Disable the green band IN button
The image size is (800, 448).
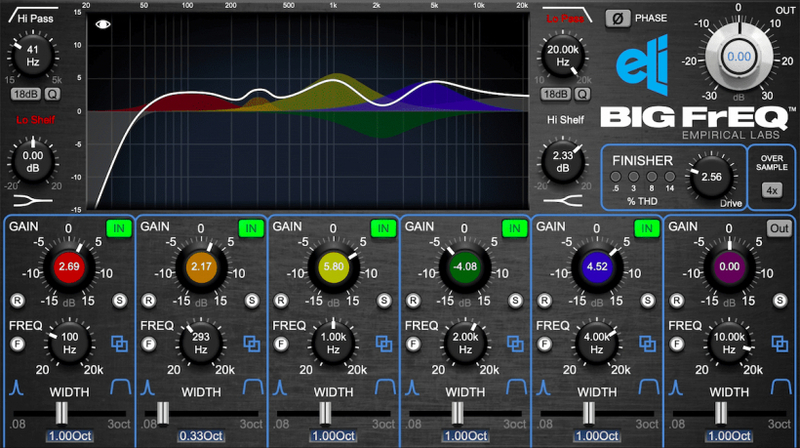[514, 228]
